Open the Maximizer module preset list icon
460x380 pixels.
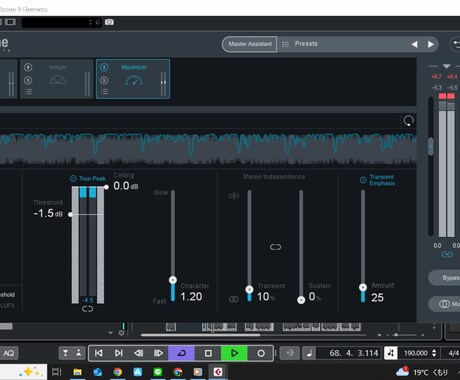(x=104, y=92)
